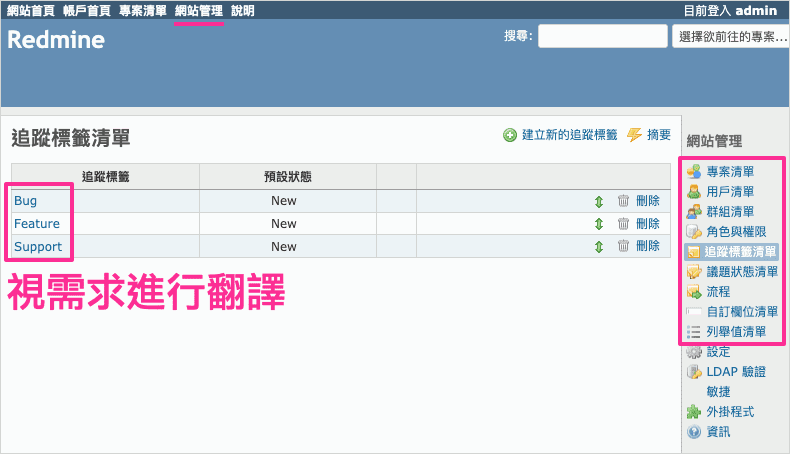Open the 選擇欲前往的專案 project dropdown
The image size is (790, 454).
[x=731, y=36]
